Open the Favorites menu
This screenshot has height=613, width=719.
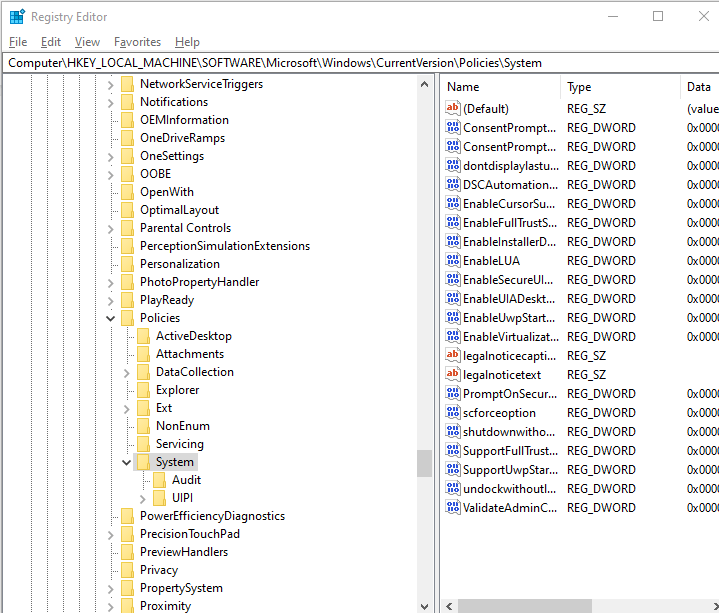pos(137,42)
